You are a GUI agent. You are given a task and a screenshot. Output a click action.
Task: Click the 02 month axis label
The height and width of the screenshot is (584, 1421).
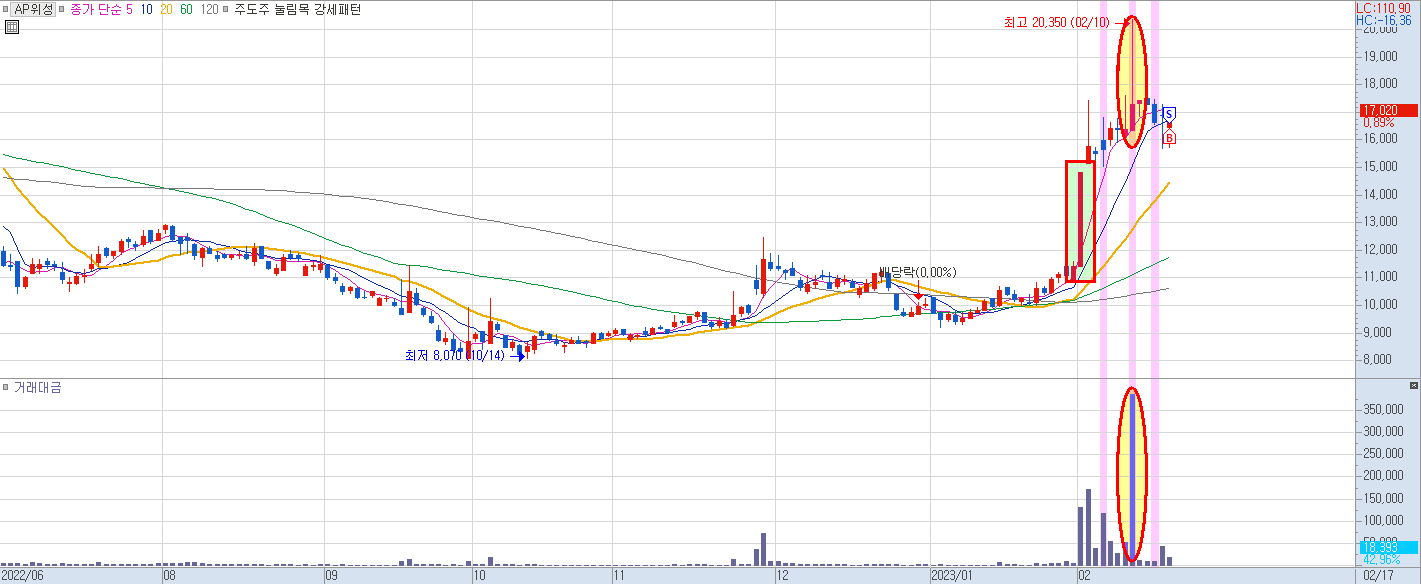pos(1084,576)
